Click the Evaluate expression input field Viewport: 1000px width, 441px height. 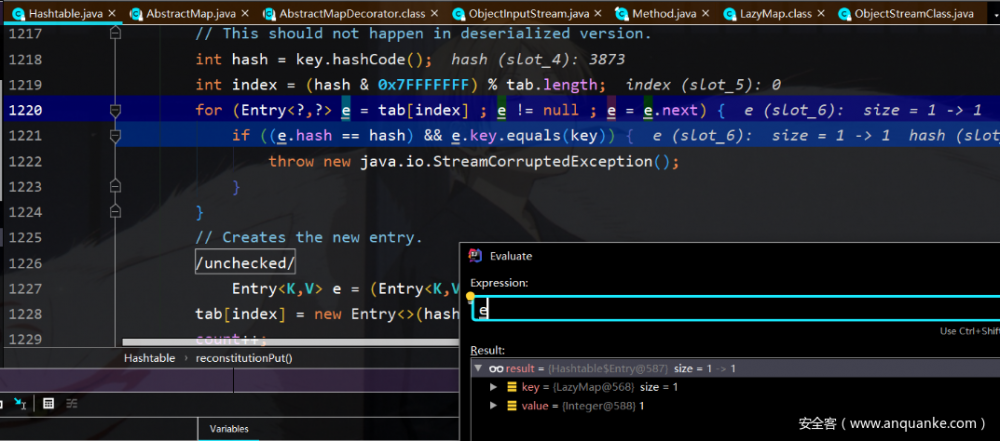pos(735,310)
